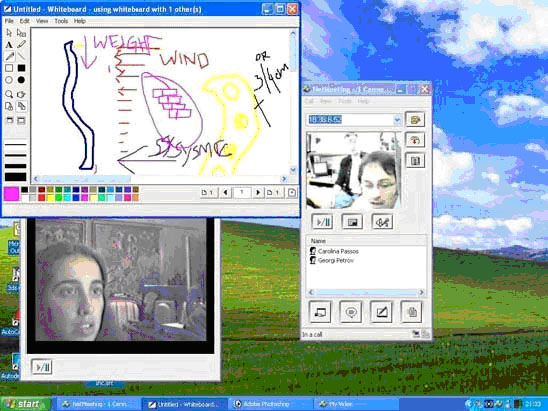Select the Text tool in Whiteboard
Screen dimensions: 548x411
point(9,45)
